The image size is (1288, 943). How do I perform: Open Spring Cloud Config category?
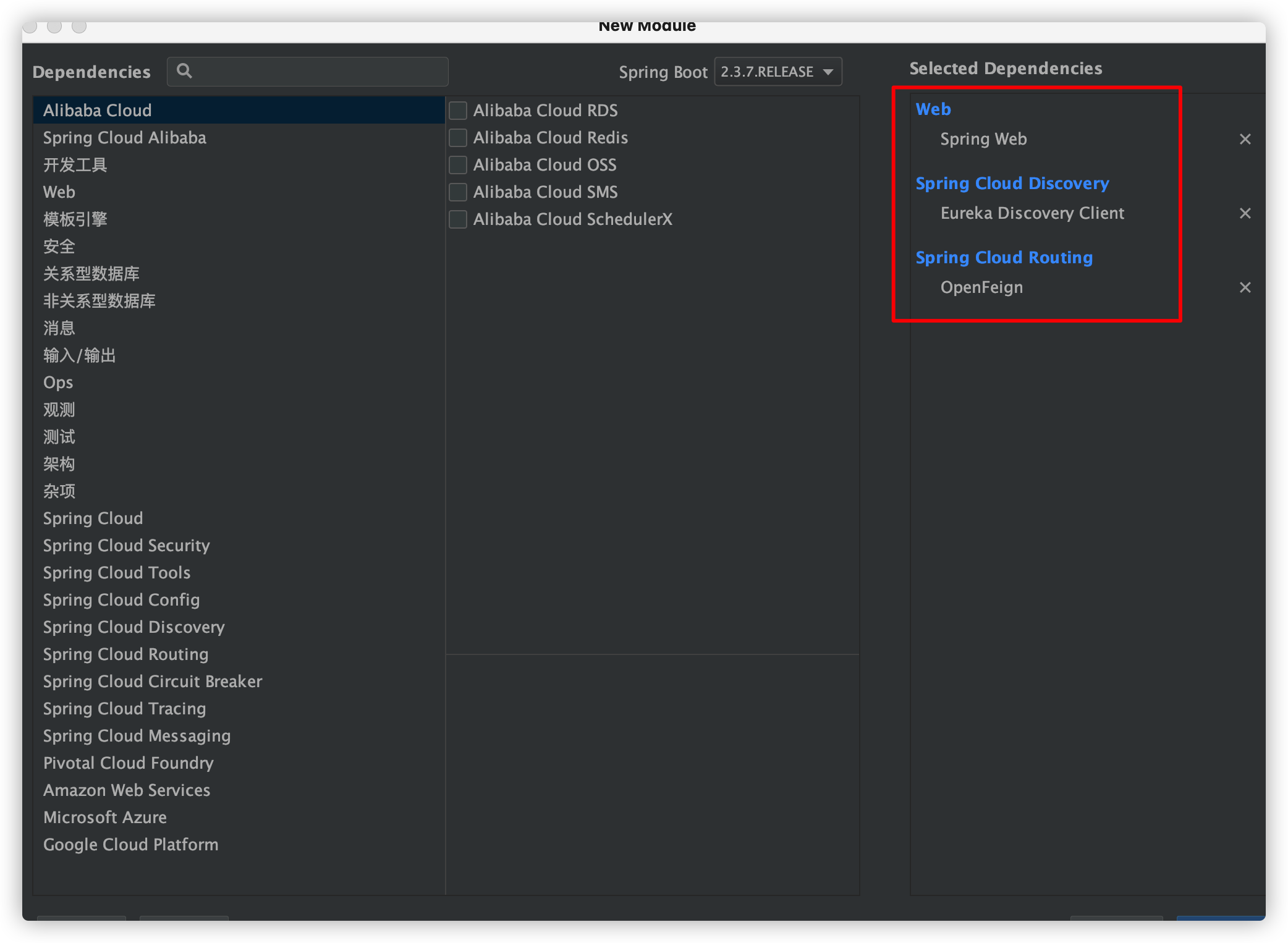(239, 600)
